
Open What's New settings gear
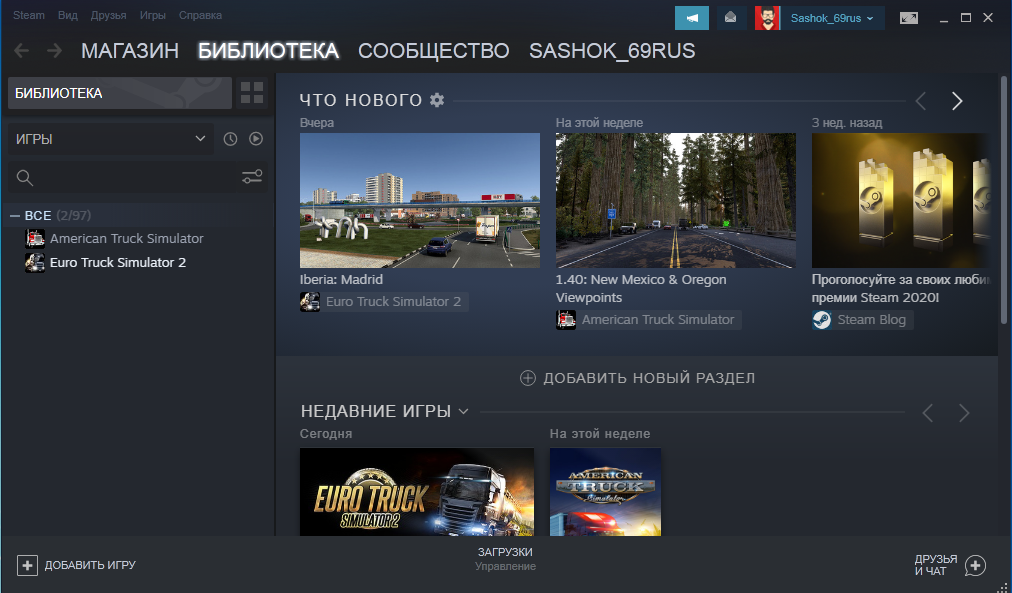437,100
